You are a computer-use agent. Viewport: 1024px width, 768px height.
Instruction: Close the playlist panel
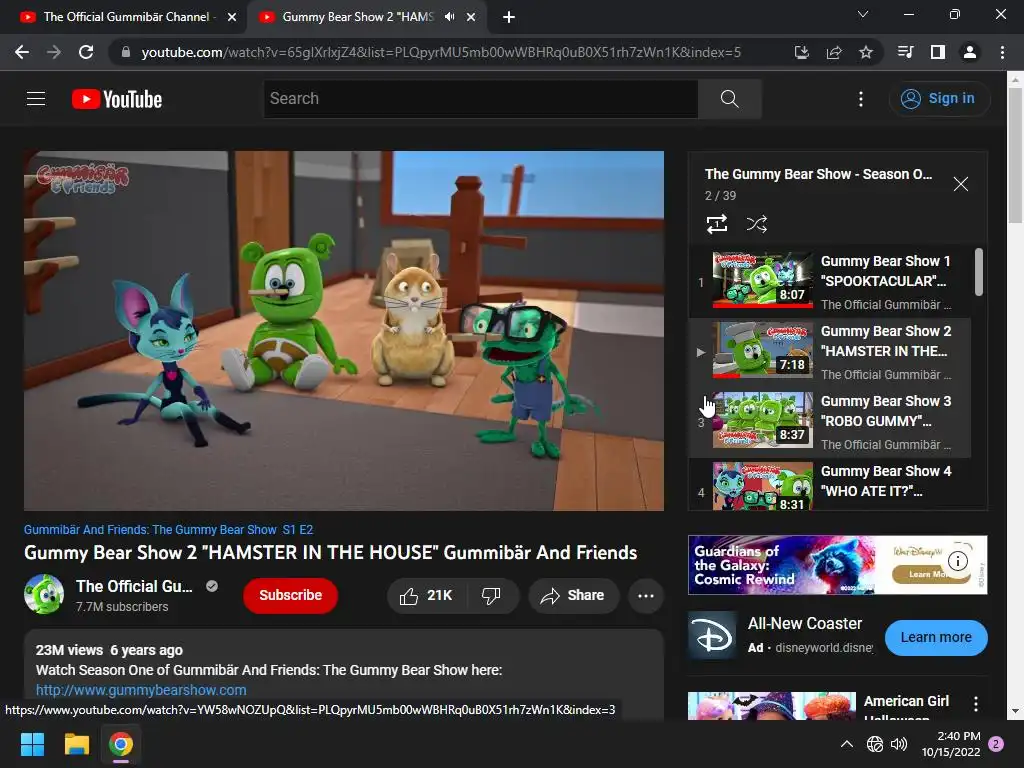coord(961,184)
